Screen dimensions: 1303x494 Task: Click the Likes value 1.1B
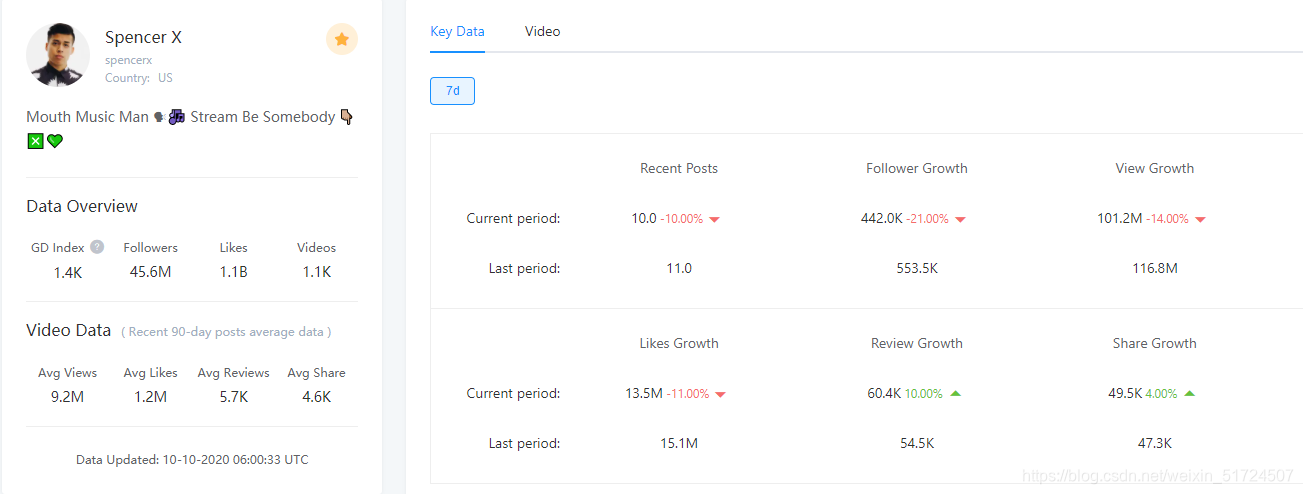click(233, 272)
